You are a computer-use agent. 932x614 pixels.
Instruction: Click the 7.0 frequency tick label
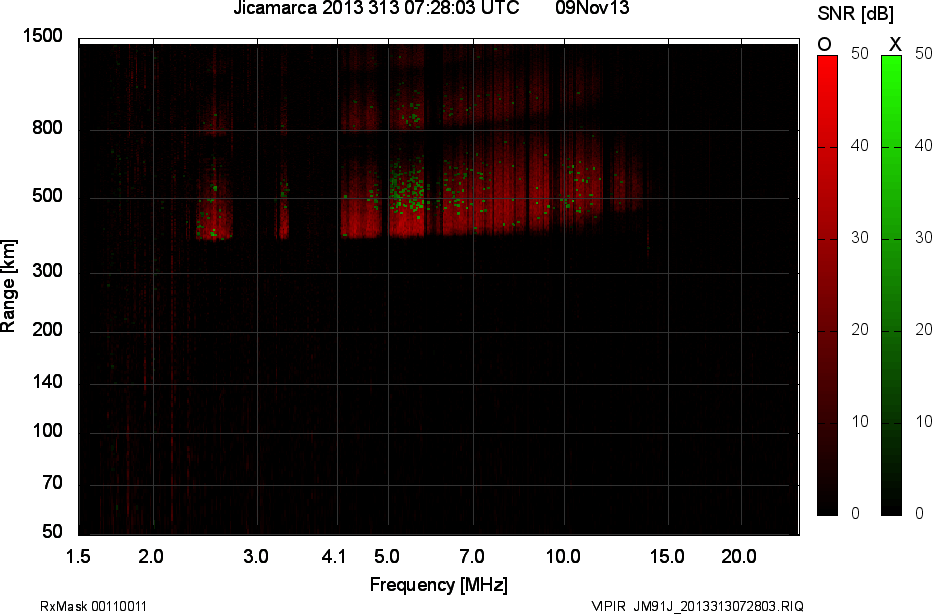[x=472, y=557]
